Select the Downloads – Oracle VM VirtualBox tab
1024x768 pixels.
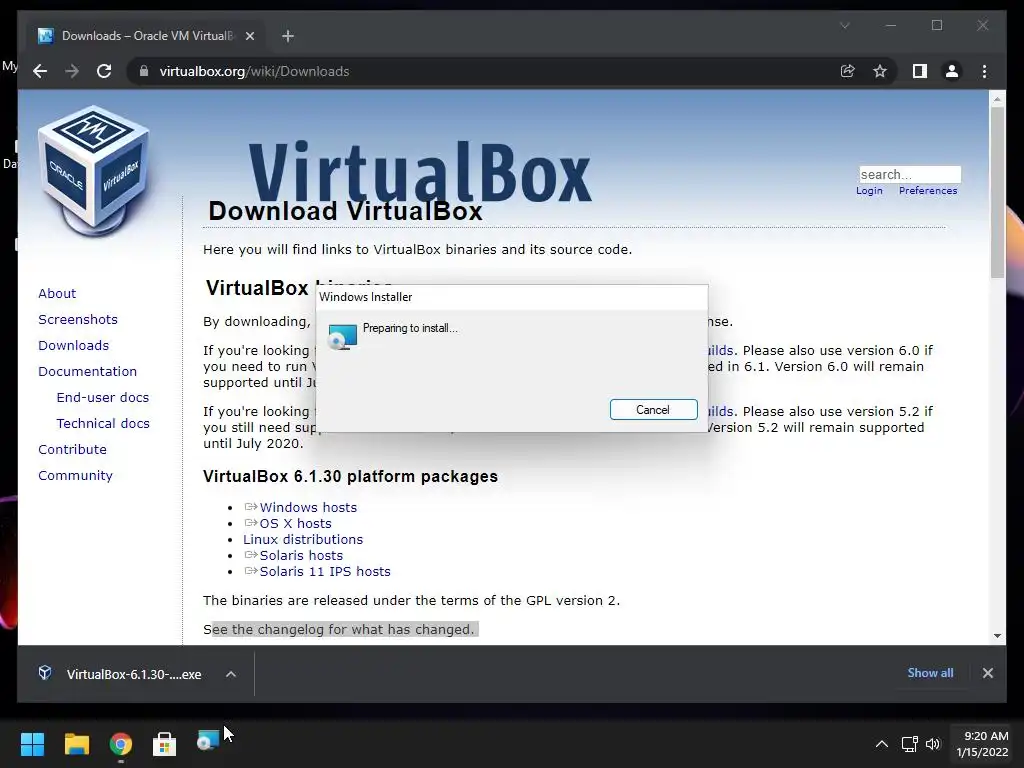coord(145,36)
